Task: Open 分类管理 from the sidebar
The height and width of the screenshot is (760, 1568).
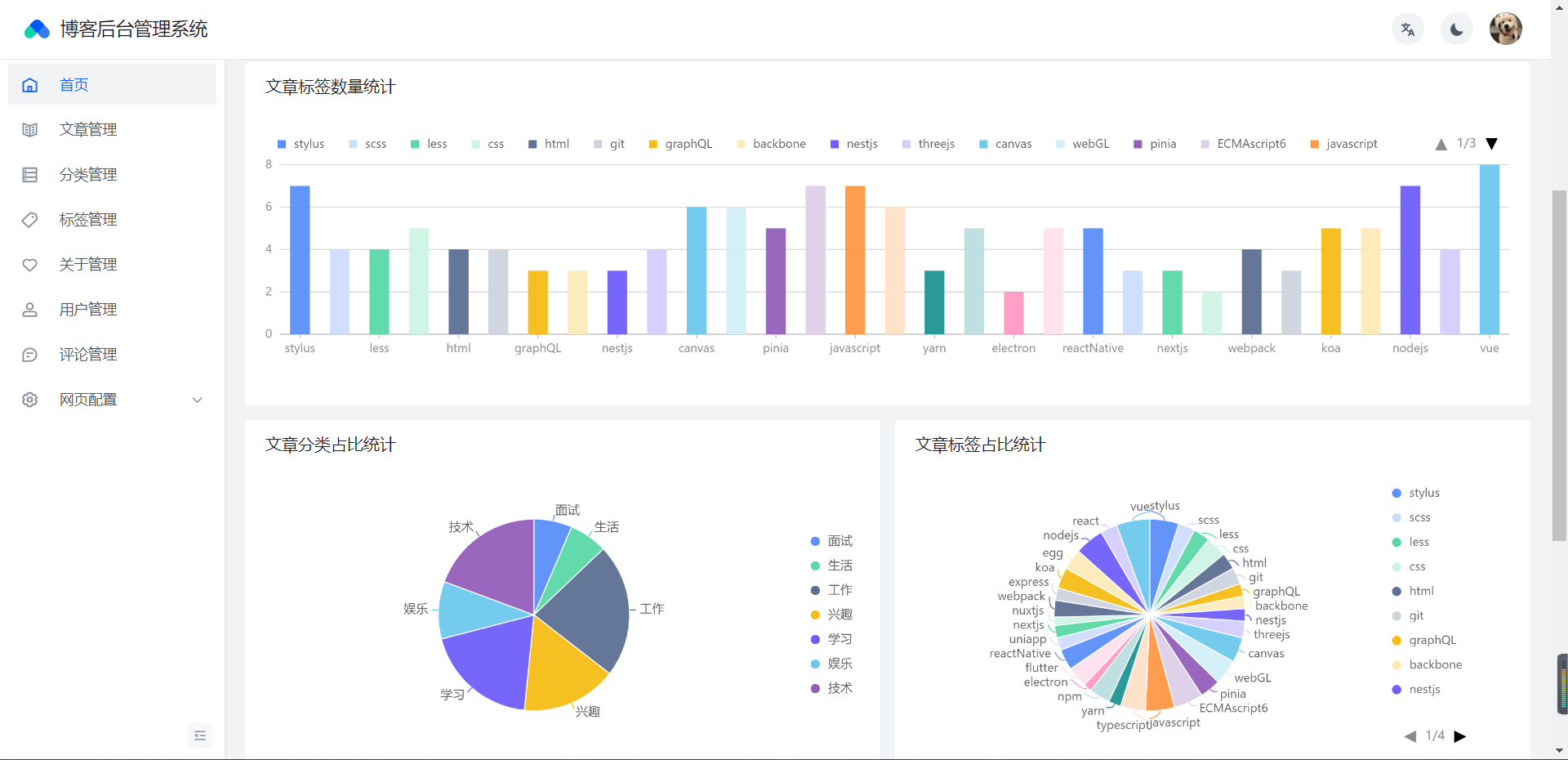Action: tap(112, 175)
